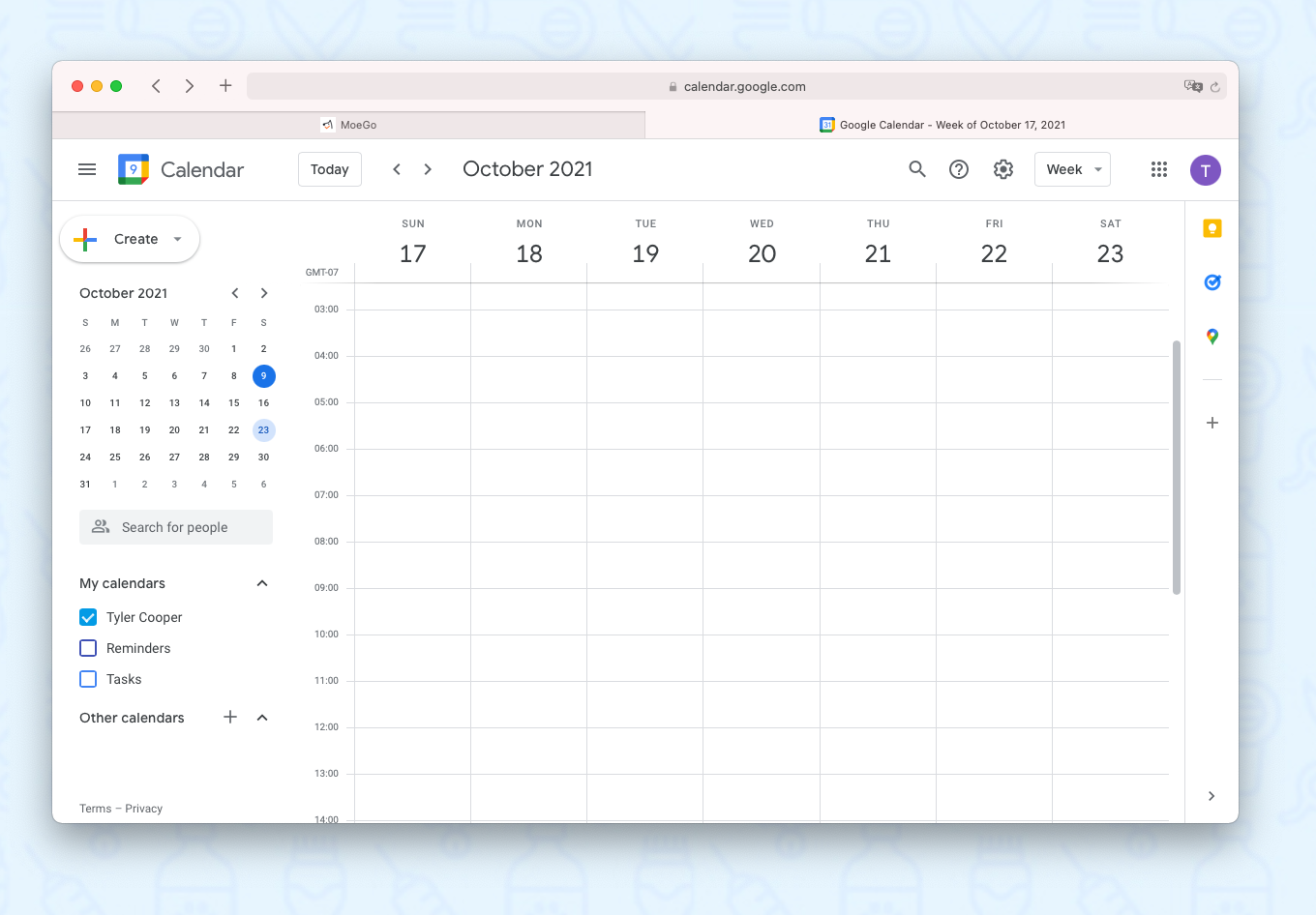
Task: Show previous month in mini calendar
Action: click(x=235, y=293)
